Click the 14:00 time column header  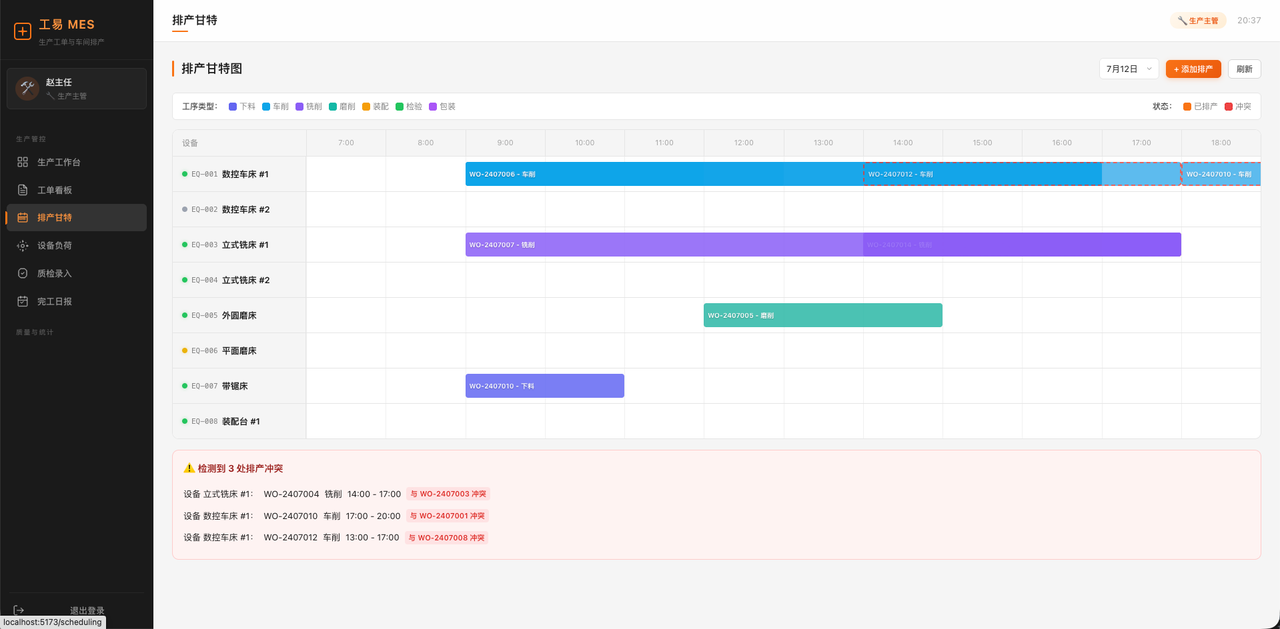[x=903, y=143]
